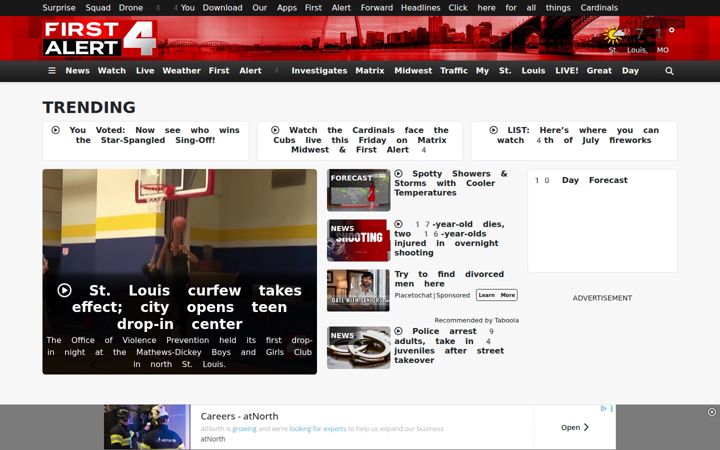
Task: Select Traffic in the navigation bar
Action: (x=454, y=71)
